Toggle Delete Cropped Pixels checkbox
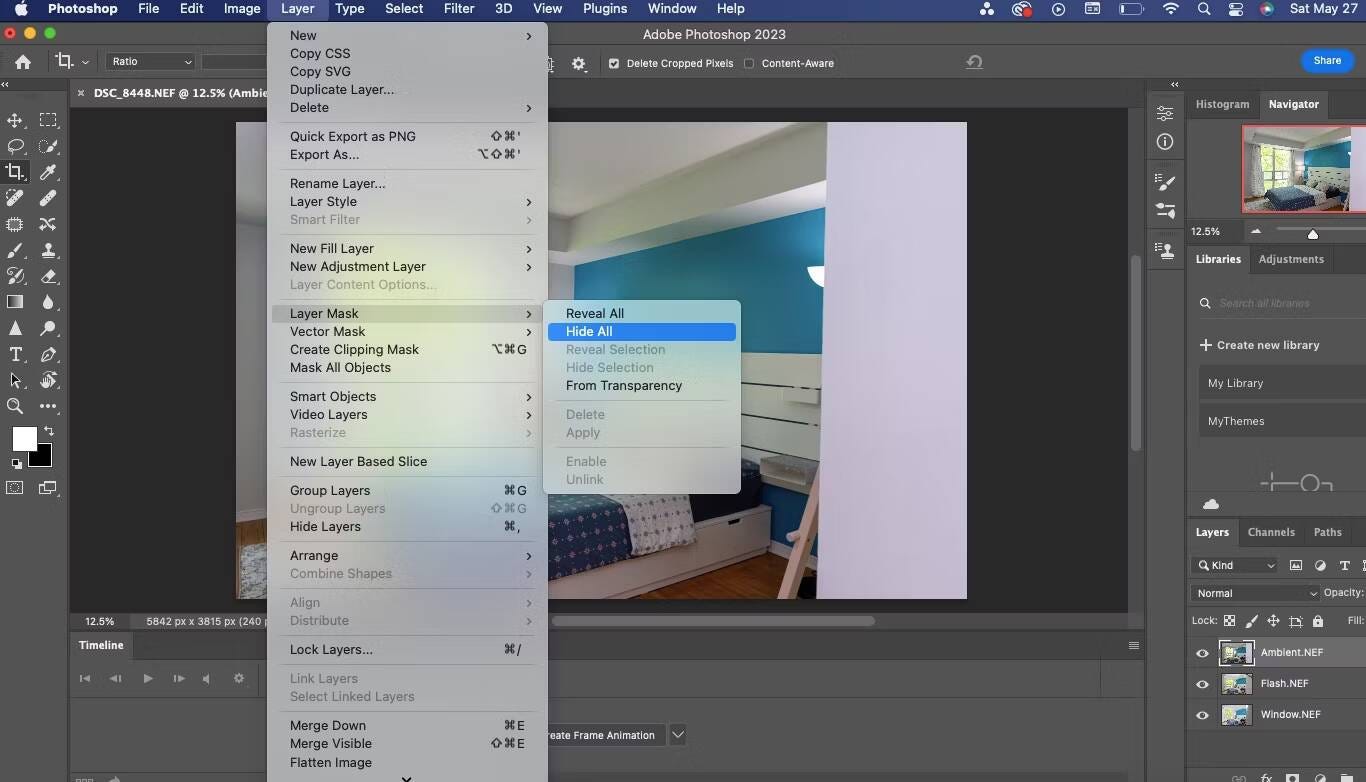1366x782 pixels. pyautogui.click(x=614, y=63)
